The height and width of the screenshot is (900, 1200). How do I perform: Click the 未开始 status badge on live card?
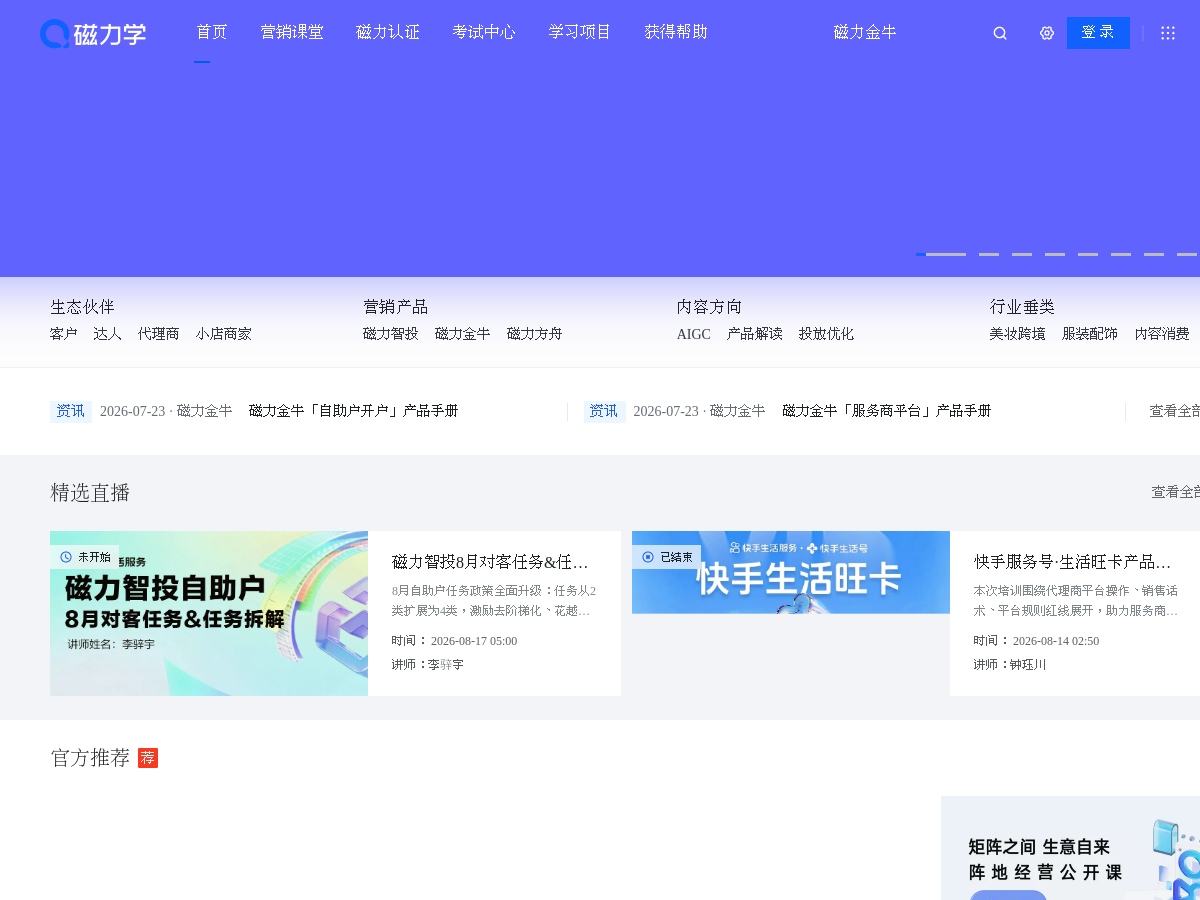85,557
